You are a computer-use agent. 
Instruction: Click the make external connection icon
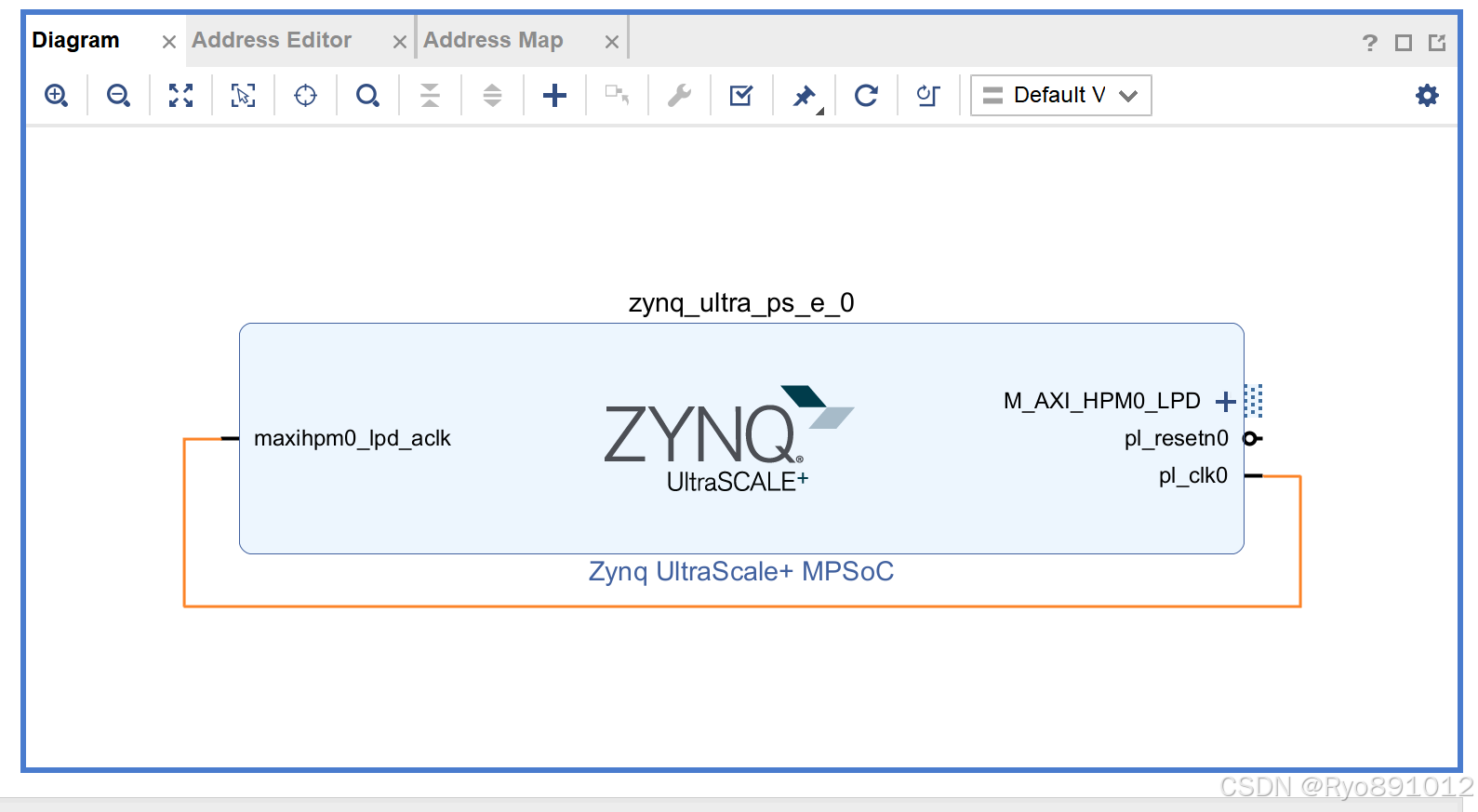(617, 95)
